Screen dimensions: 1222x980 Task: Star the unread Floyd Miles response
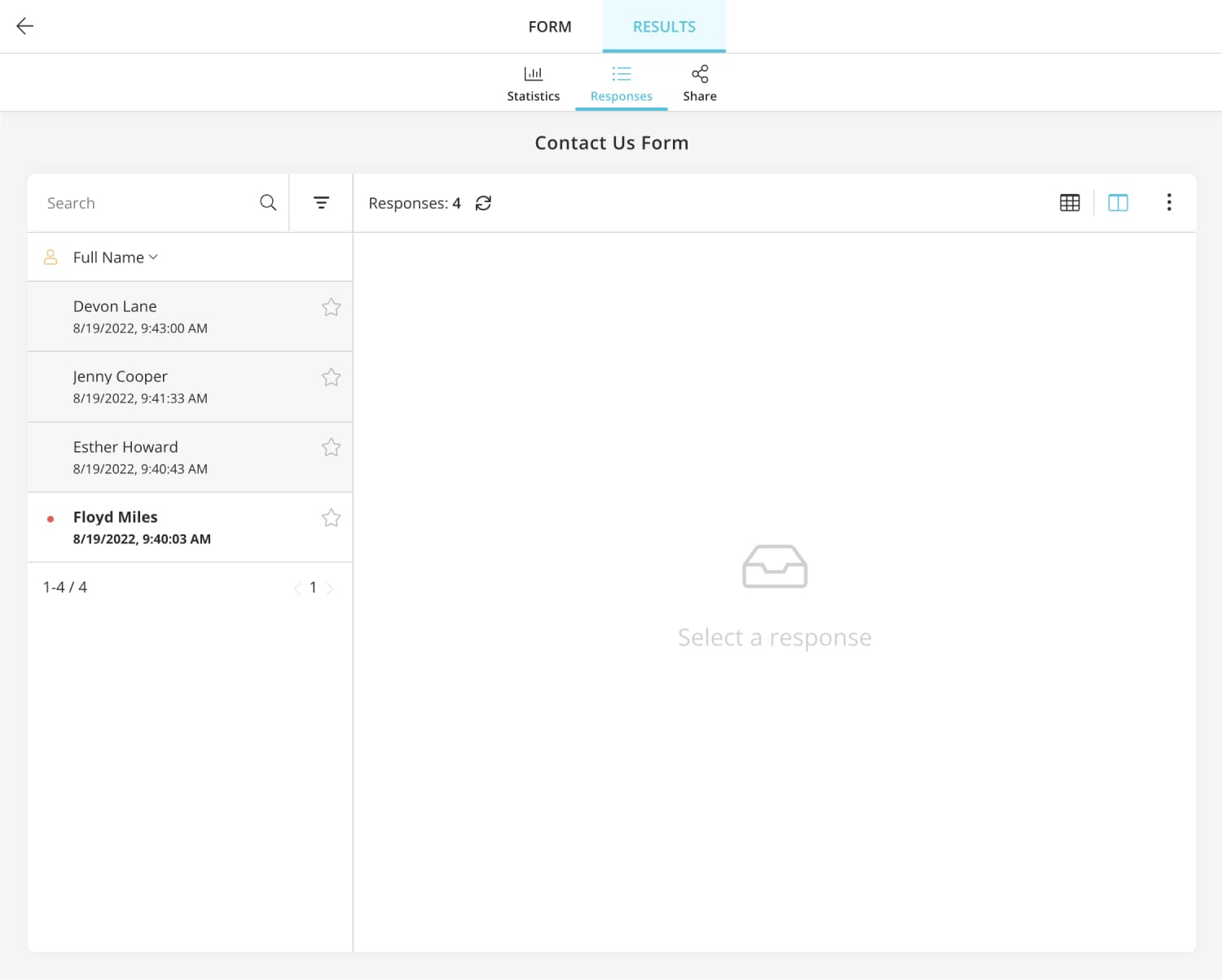point(331,517)
